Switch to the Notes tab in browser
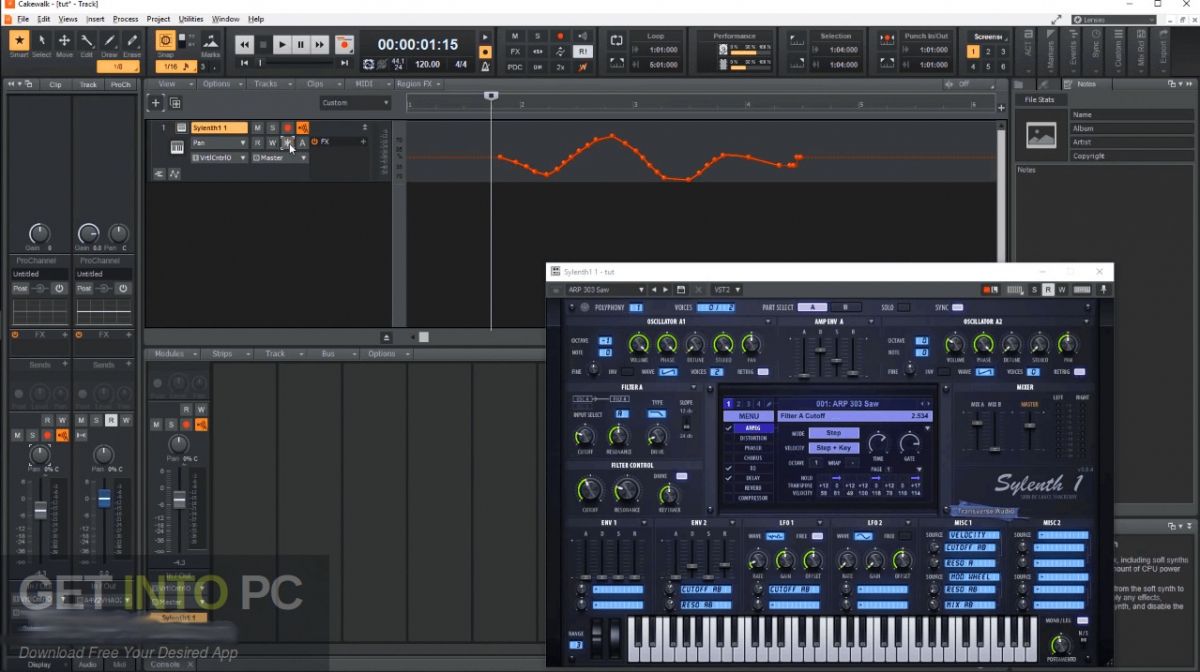 click(x=1086, y=84)
